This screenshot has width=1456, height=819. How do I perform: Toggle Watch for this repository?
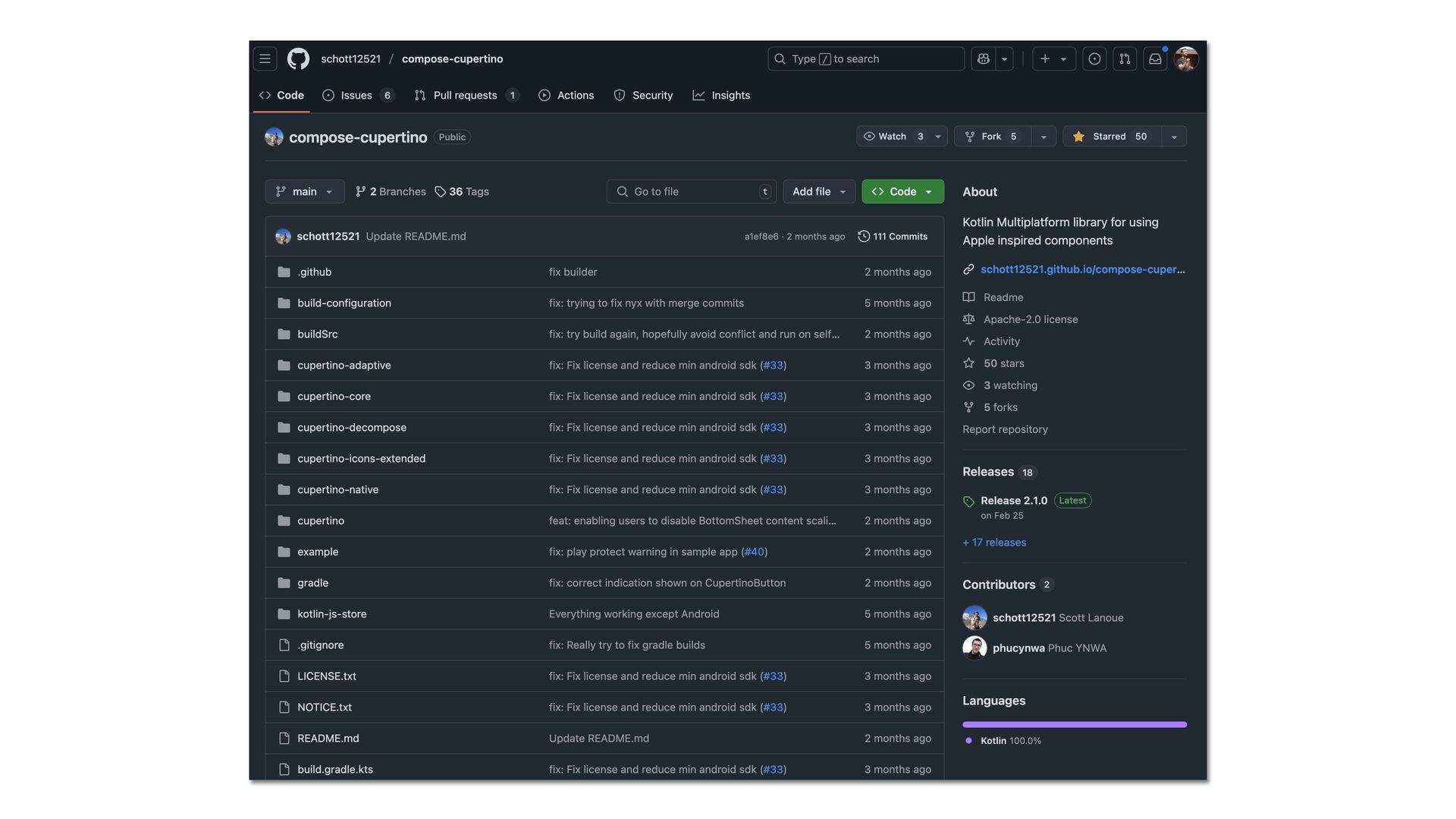(893, 136)
